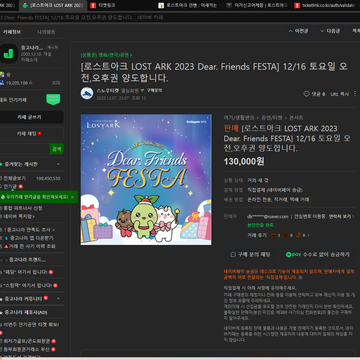This screenshot has width=360, height=360.
Task: Click the comment bubble icon
Action: (306, 94)
